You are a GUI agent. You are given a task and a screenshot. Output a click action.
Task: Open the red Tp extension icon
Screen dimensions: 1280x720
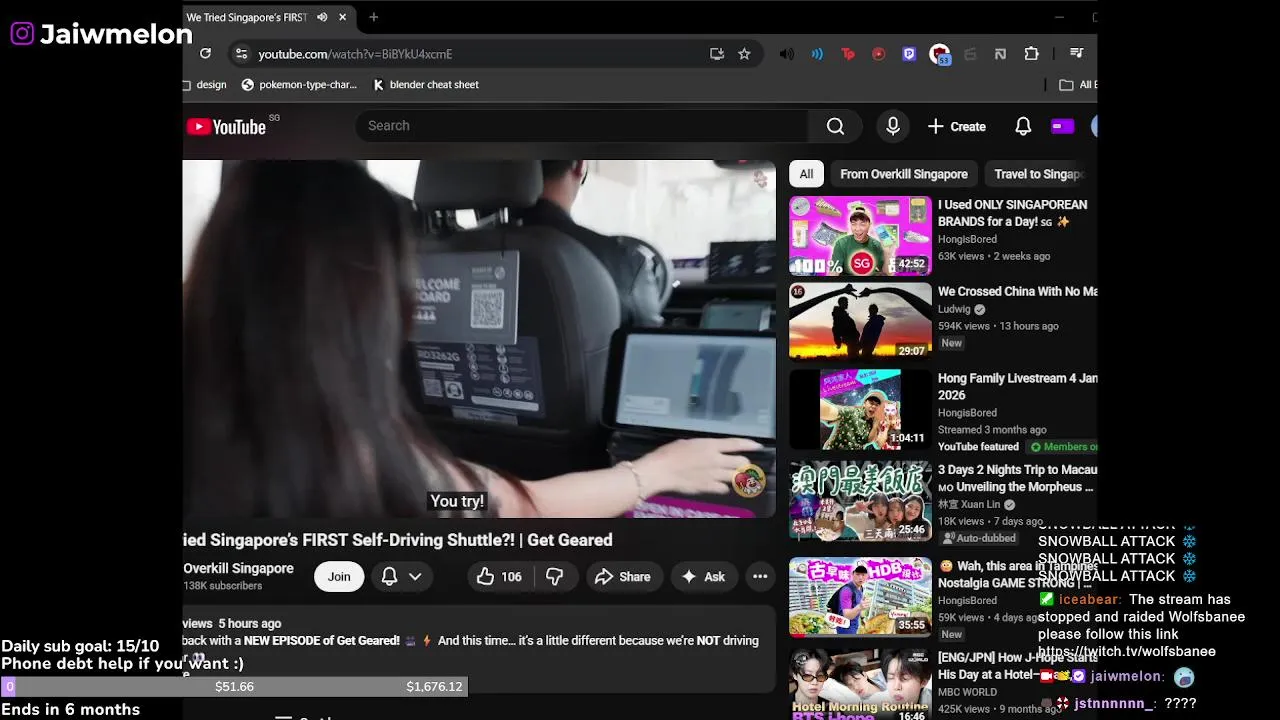(x=848, y=54)
